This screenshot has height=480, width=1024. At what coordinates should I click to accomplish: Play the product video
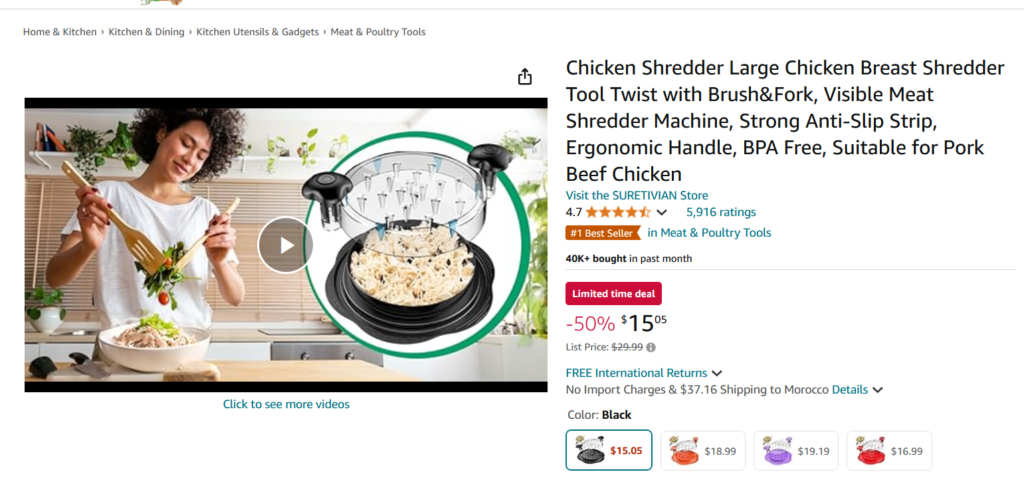(x=285, y=245)
